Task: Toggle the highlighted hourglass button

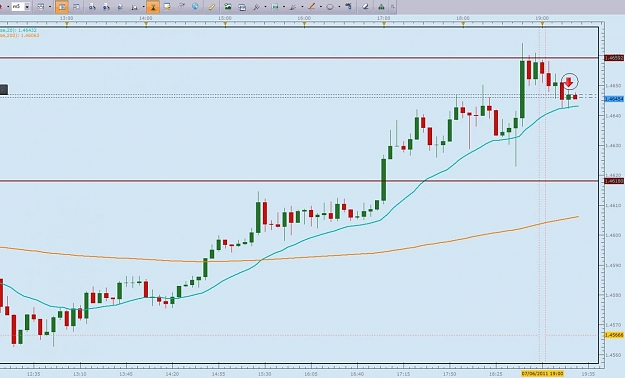Action: (153, 7)
